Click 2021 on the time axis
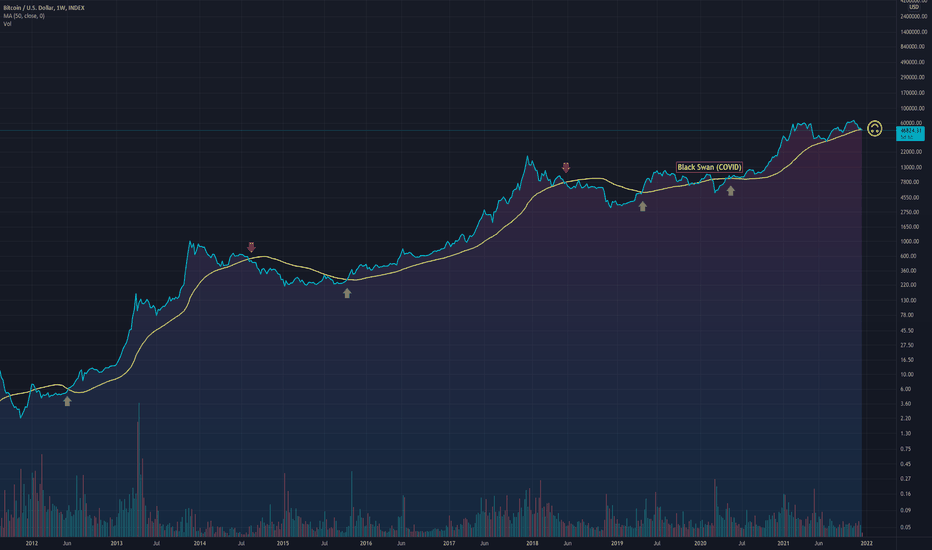Screen dimensions: 932x550 (x=783, y=543)
